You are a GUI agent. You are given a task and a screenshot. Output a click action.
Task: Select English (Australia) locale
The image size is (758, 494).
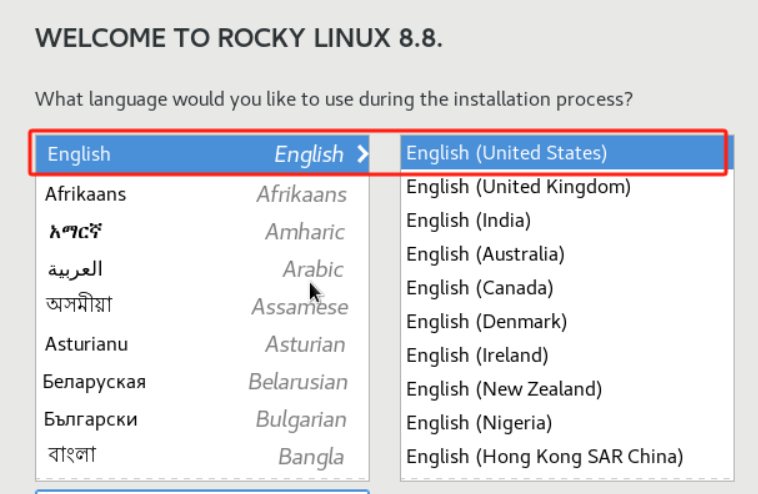[567, 254]
